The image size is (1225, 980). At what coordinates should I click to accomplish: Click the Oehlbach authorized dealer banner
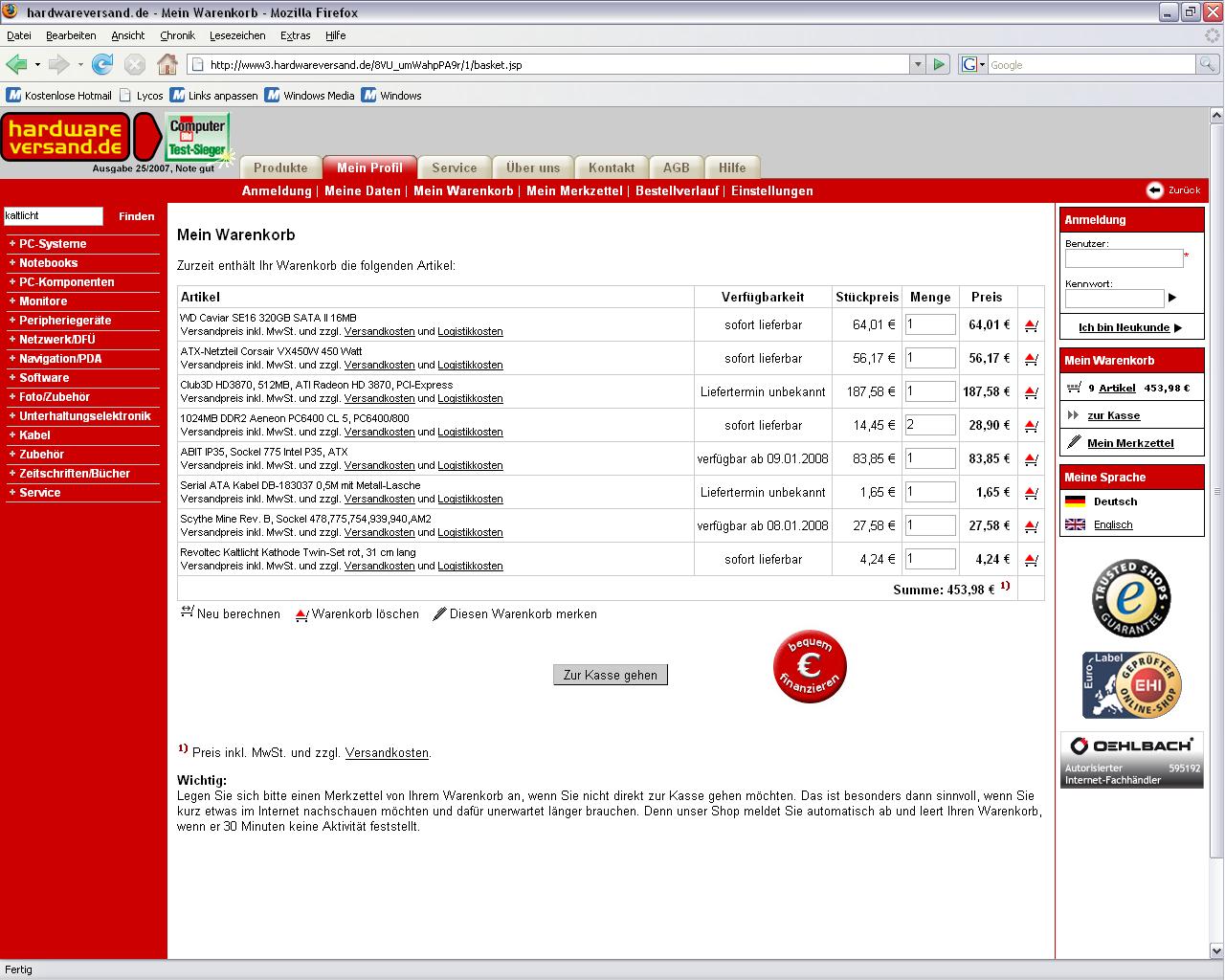[1131, 760]
